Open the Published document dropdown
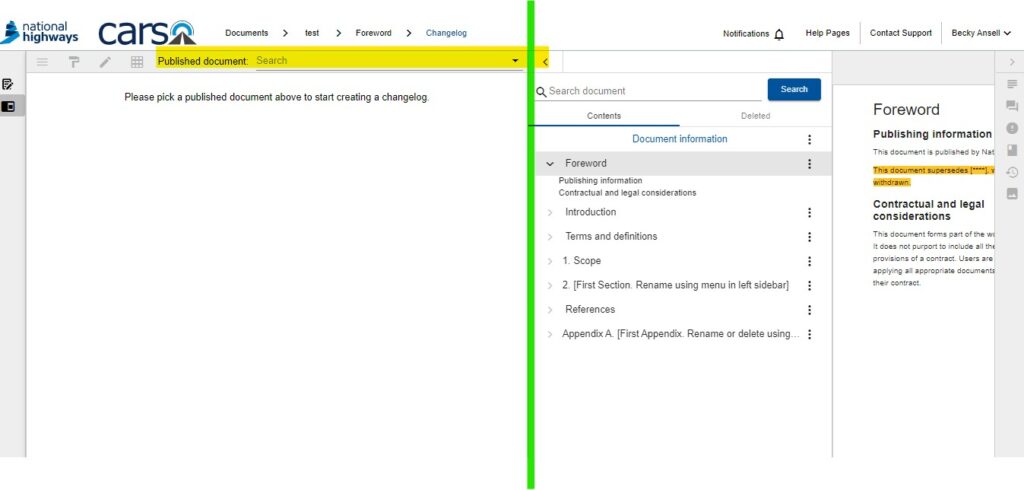The height and width of the screenshot is (490, 1024). coord(515,61)
